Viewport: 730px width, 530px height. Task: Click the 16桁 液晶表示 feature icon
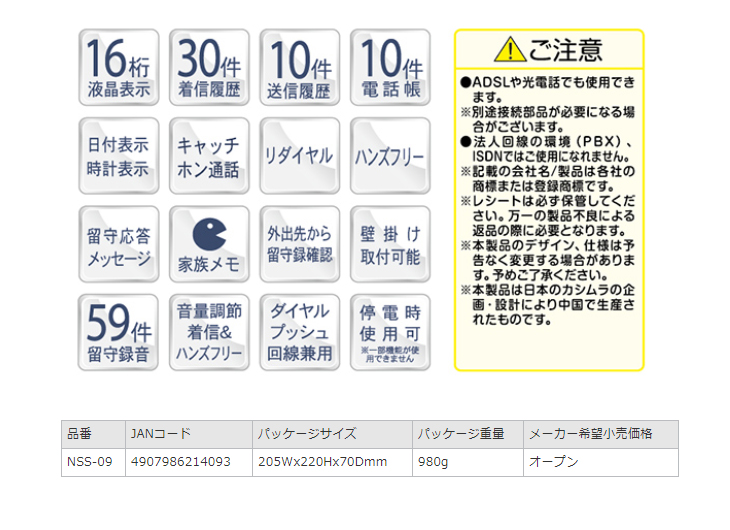[118, 68]
